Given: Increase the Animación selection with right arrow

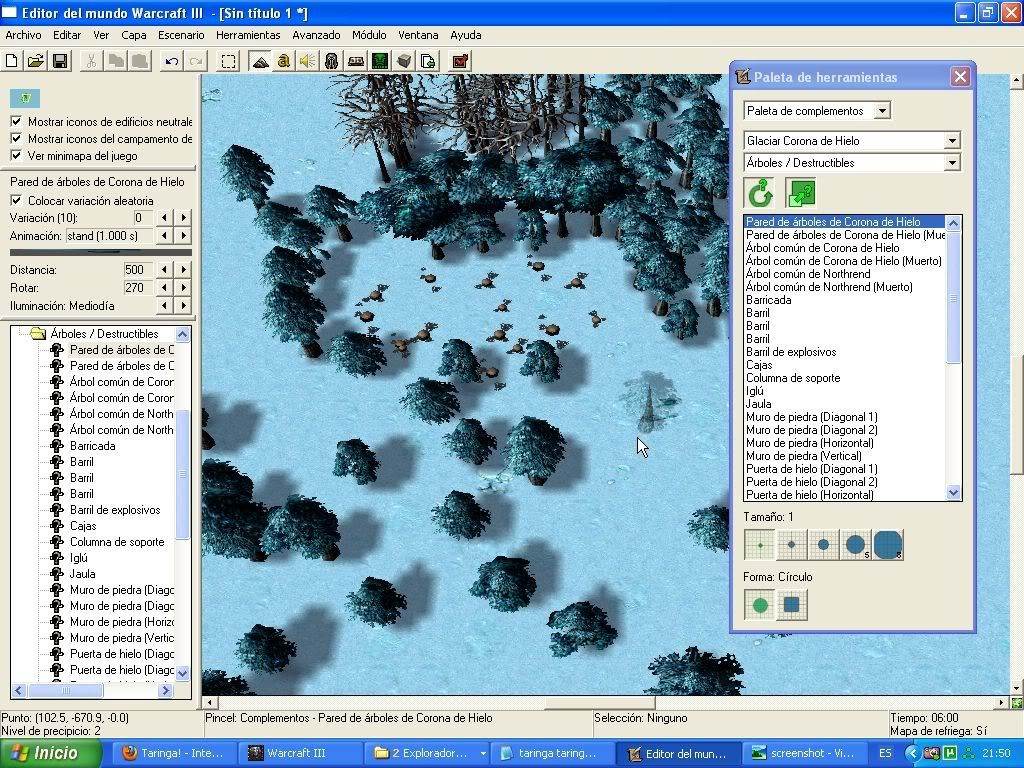Looking at the screenshot, I should click(184, 236).
